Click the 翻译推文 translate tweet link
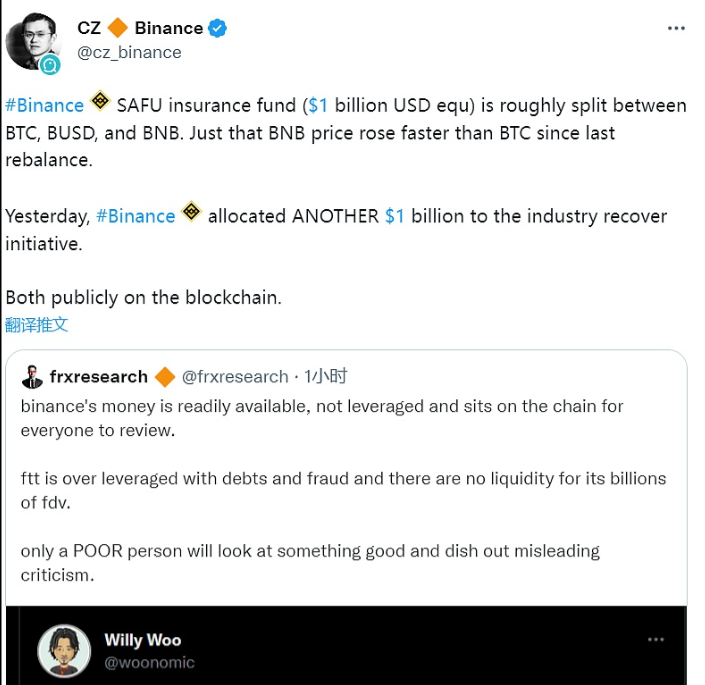 (37, 325)
